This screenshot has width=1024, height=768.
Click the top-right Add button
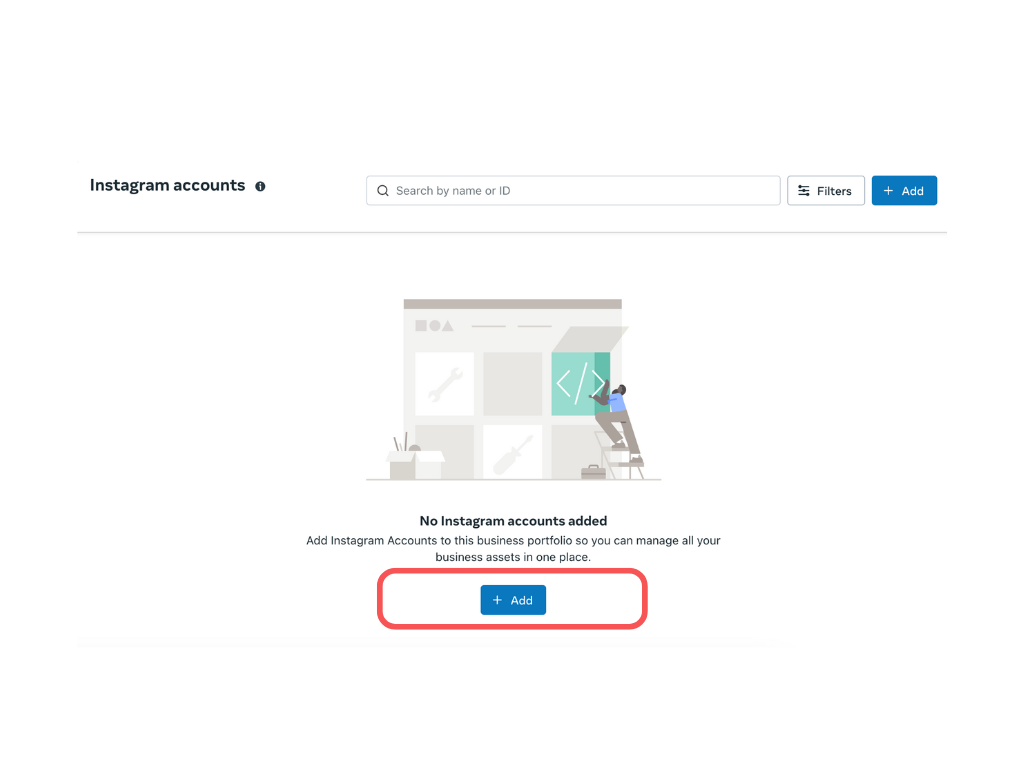point(904,191)
